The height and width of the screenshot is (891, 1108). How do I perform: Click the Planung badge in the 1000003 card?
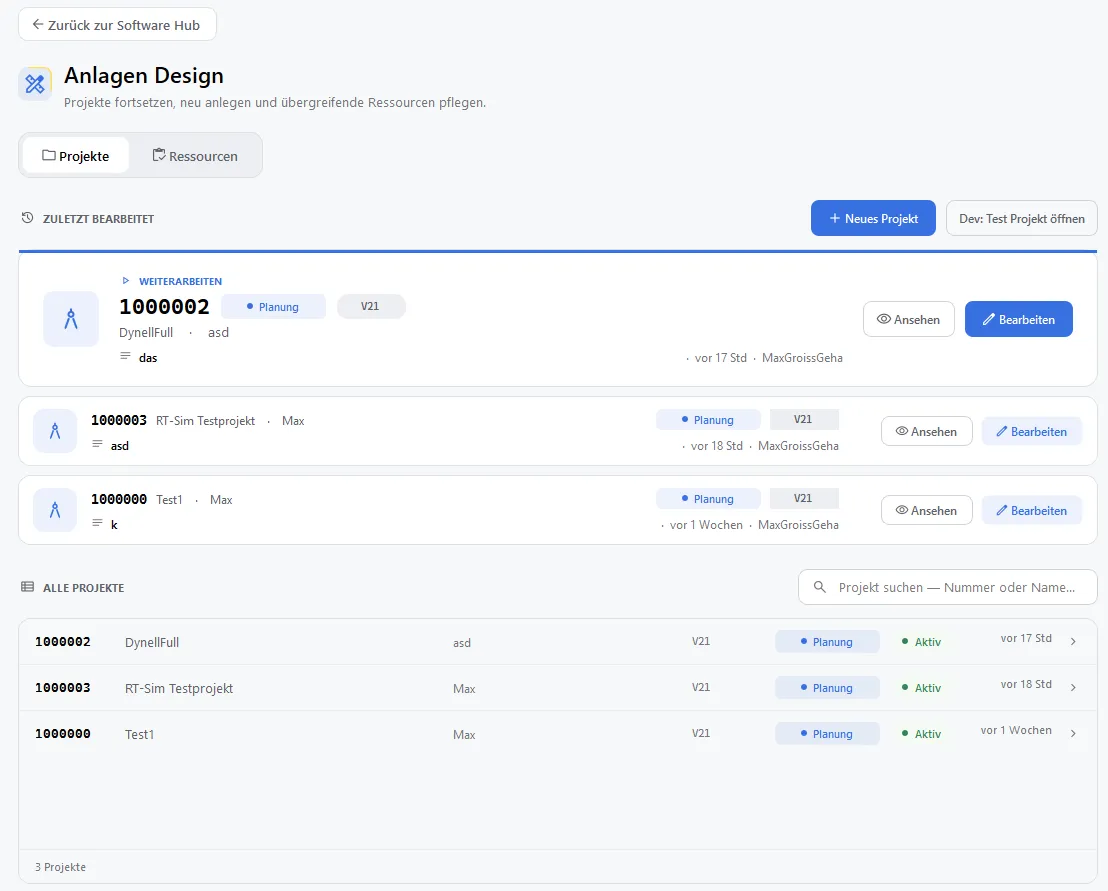[x=708, y=420]
